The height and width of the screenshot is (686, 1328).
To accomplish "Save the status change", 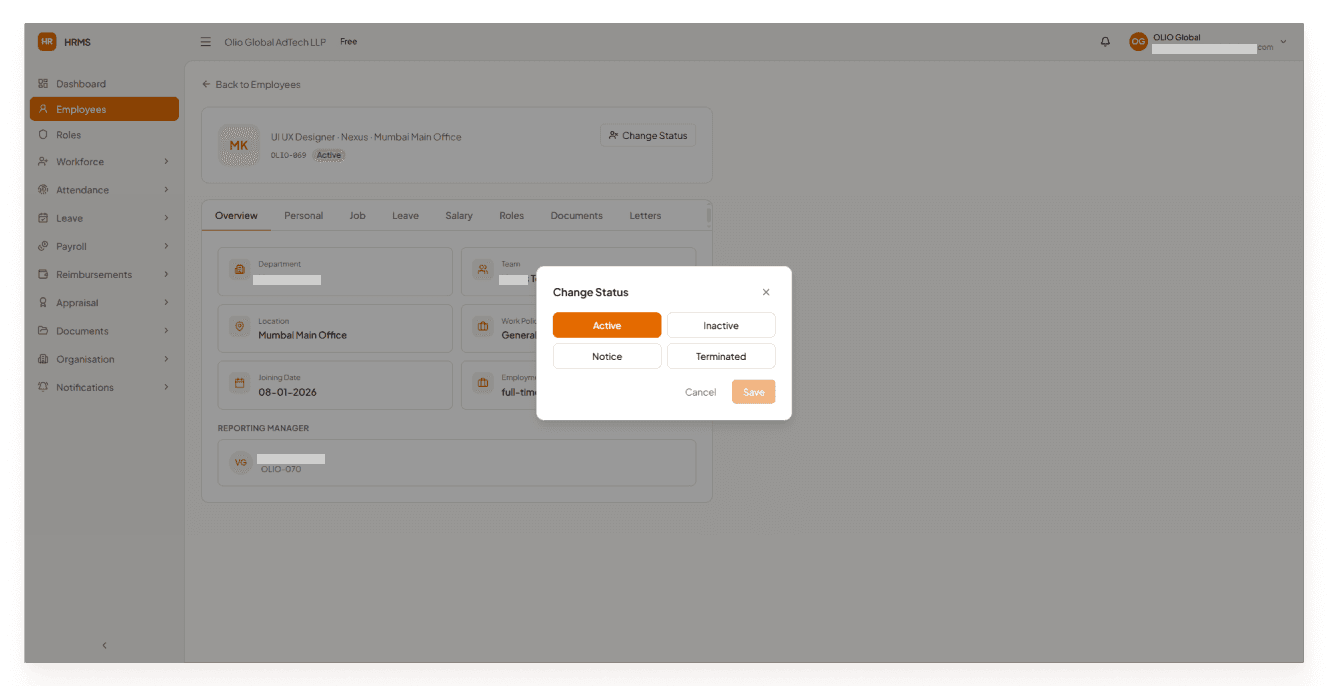I will [754, 392].
